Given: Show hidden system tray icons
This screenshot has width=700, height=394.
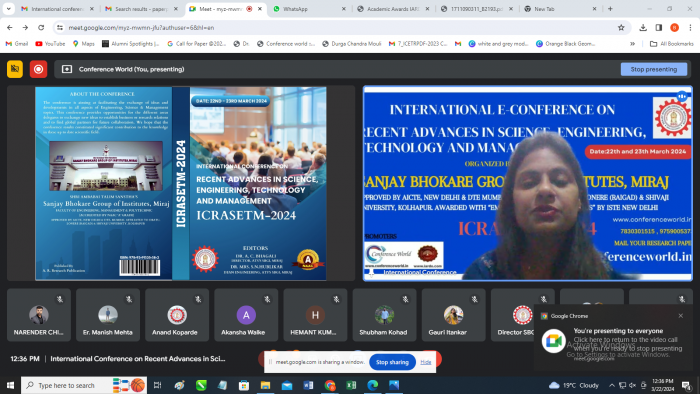Looking at the screenshot, I should [612, 385].
